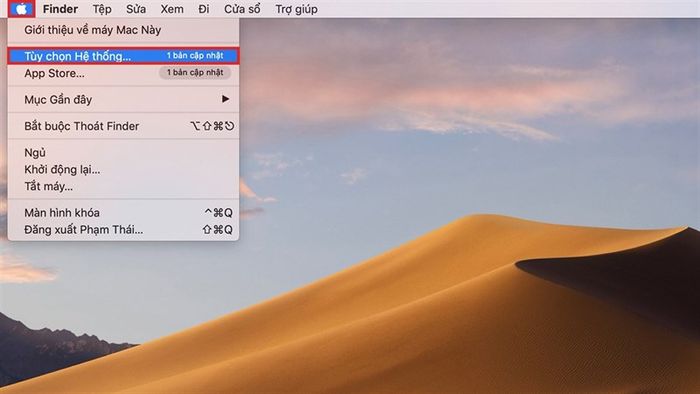Choose Bắt buộc Thoát Finder
This screenshot has width=700, height=394.
123,126
